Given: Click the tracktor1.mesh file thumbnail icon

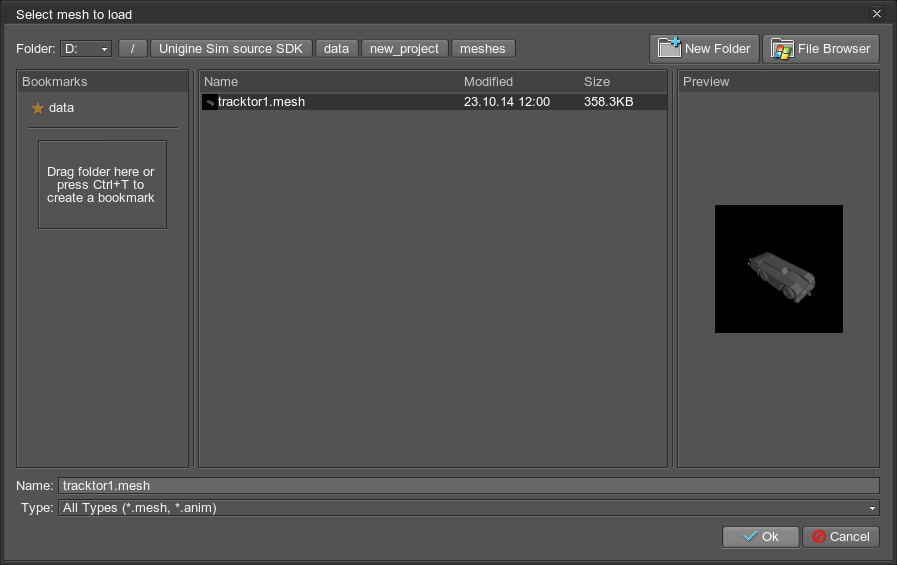Looking at the screenshot, I should click(x=210, y=102).
